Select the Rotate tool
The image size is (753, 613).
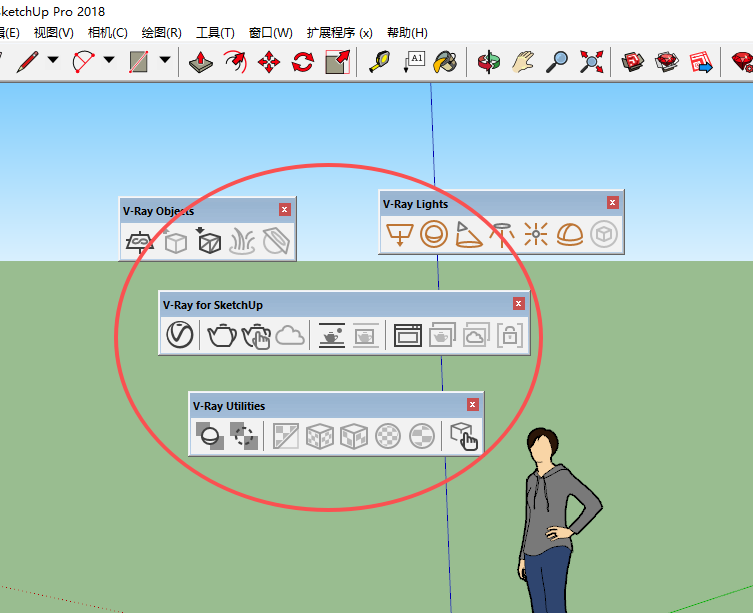point(303,62)
